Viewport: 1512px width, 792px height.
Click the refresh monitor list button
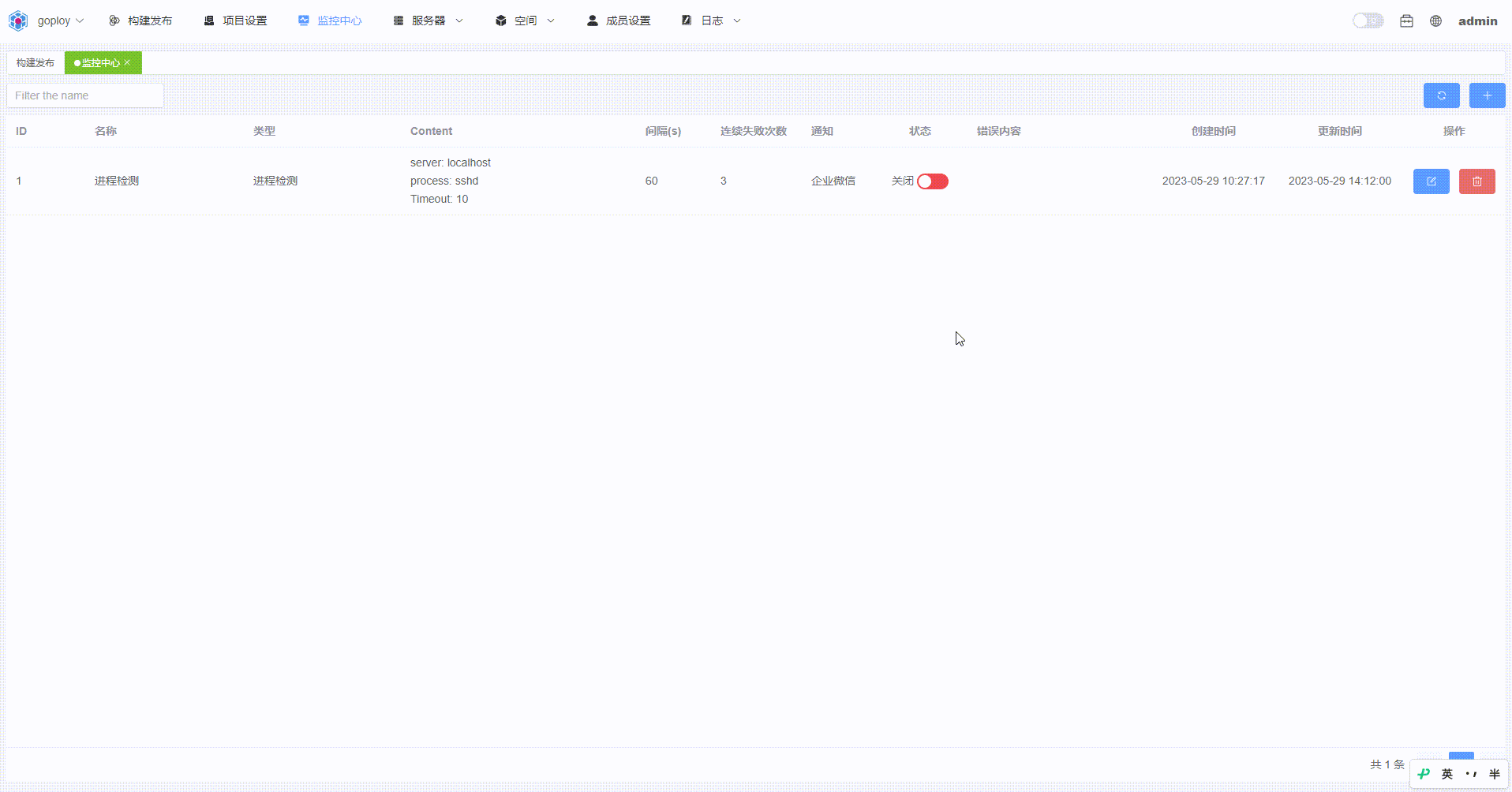click(x=1441, y=95)
